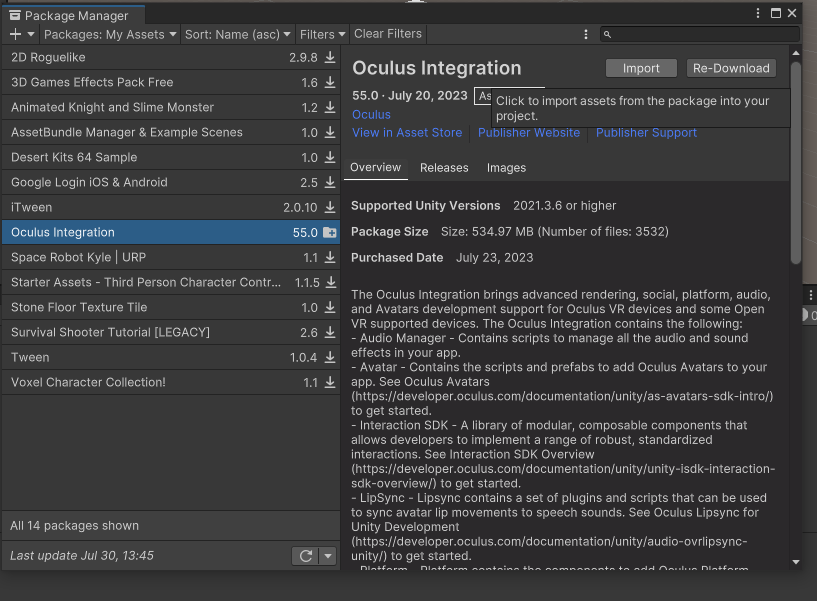
Task: Open View in Asset Store link
Action: click(x=407, y=133)
